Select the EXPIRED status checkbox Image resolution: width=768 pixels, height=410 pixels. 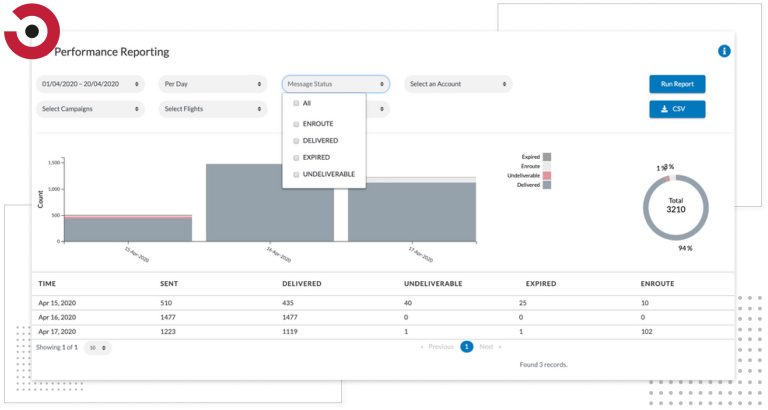point(296,158)
